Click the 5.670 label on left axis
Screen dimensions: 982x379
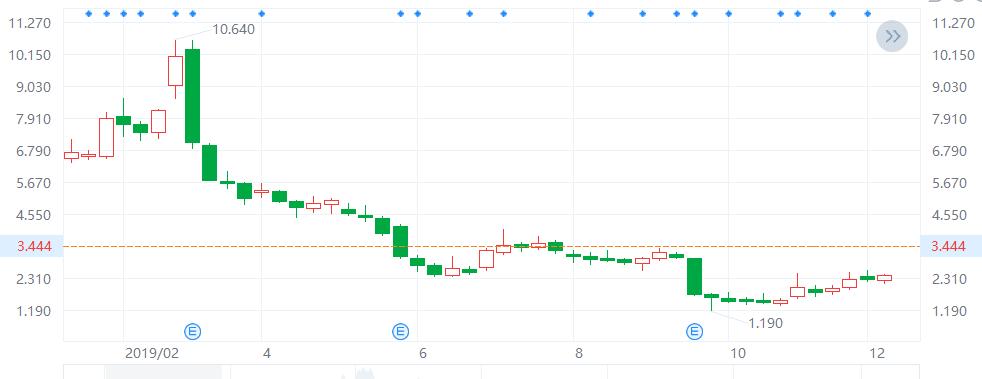coord(34,184)
